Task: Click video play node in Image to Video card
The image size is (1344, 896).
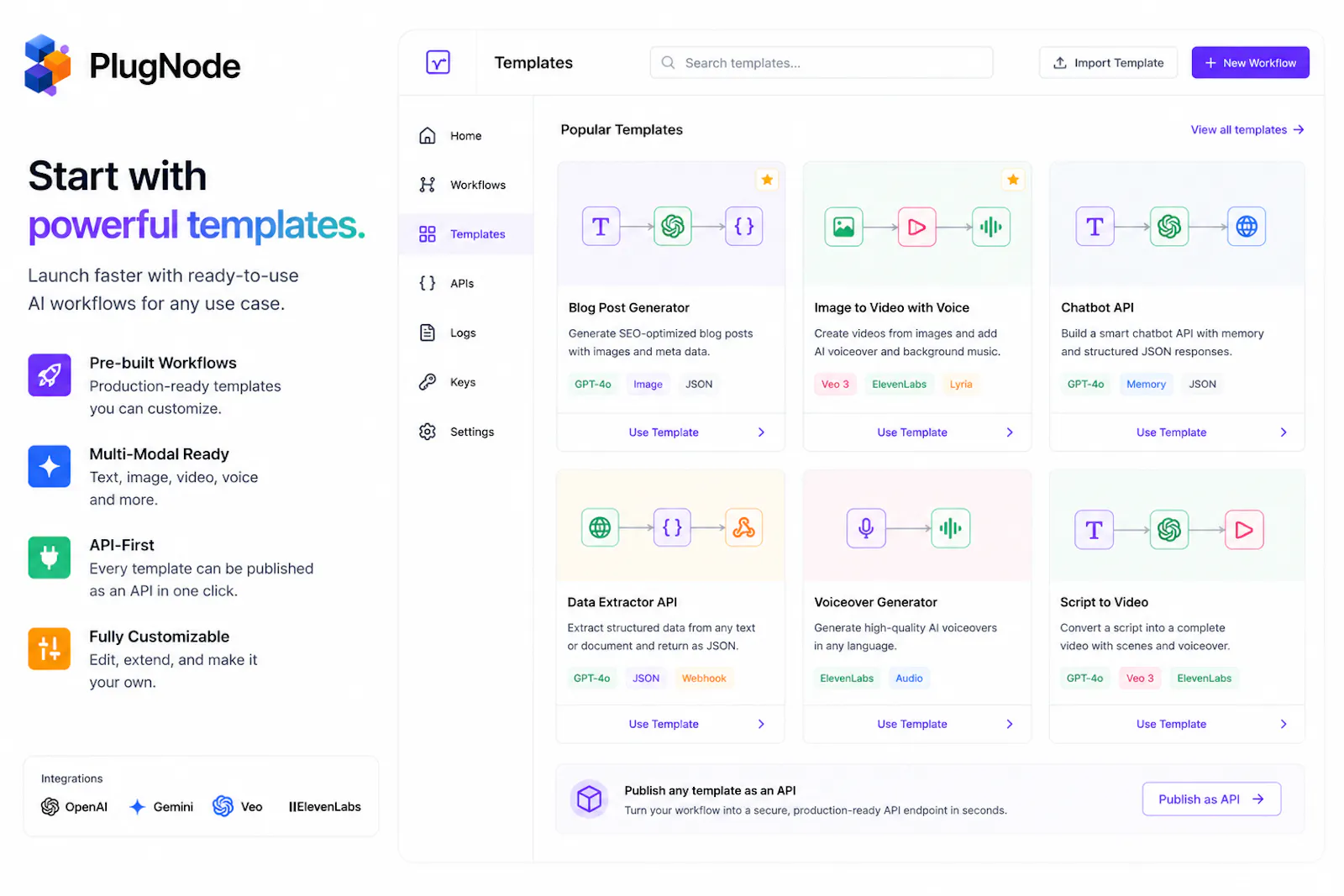Action: click(917, 227)
